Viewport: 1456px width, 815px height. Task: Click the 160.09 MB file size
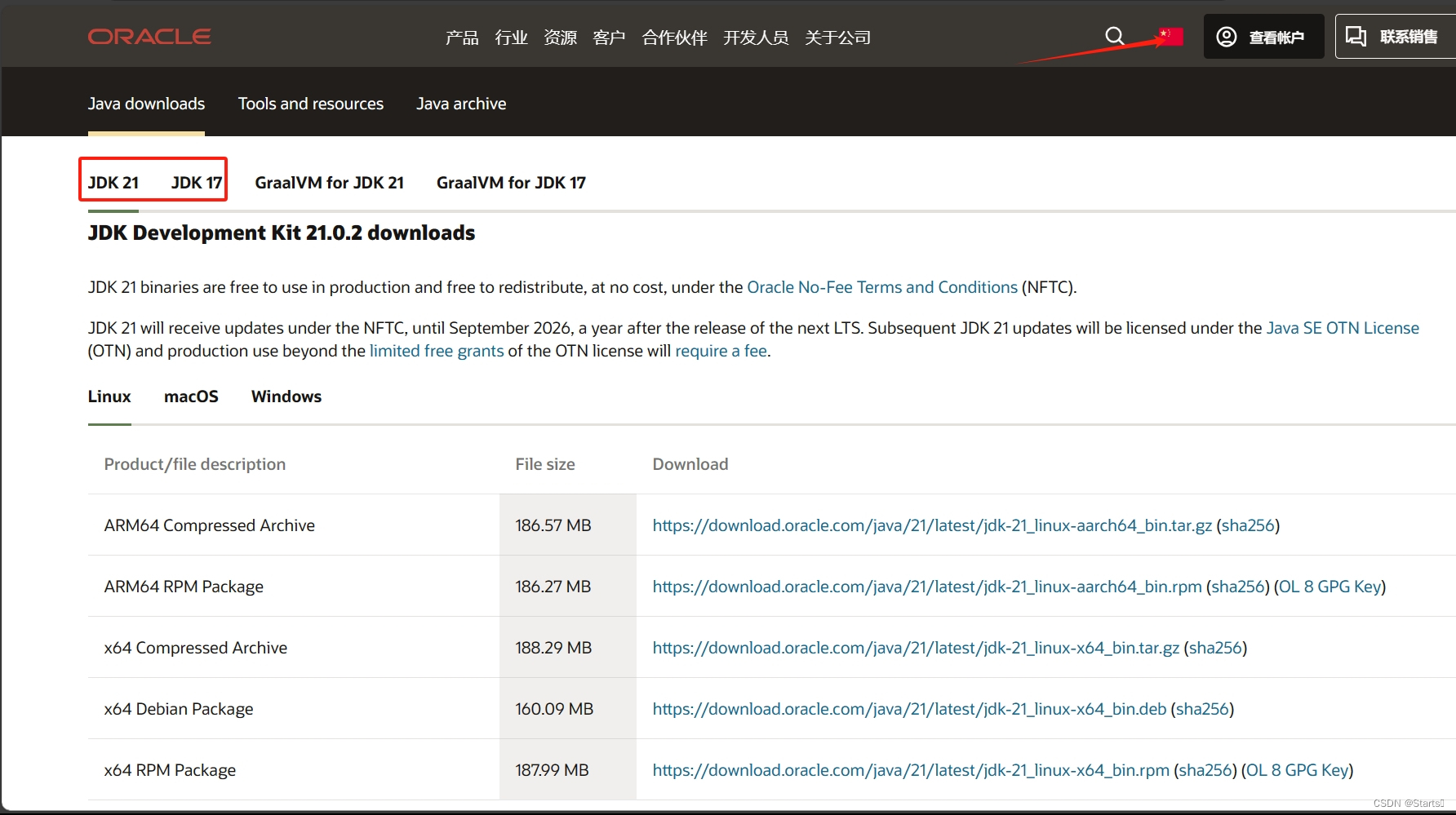[x=554, y=709]
